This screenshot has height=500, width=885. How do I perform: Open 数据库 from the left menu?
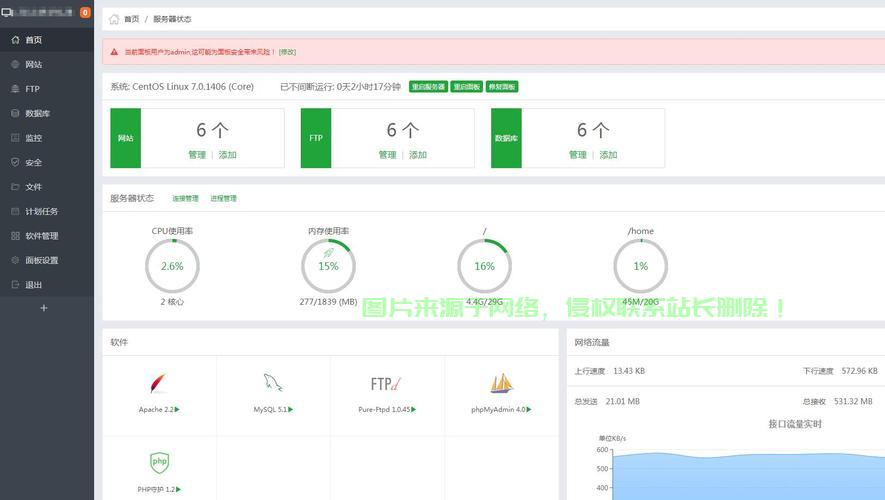pos(37,113)
